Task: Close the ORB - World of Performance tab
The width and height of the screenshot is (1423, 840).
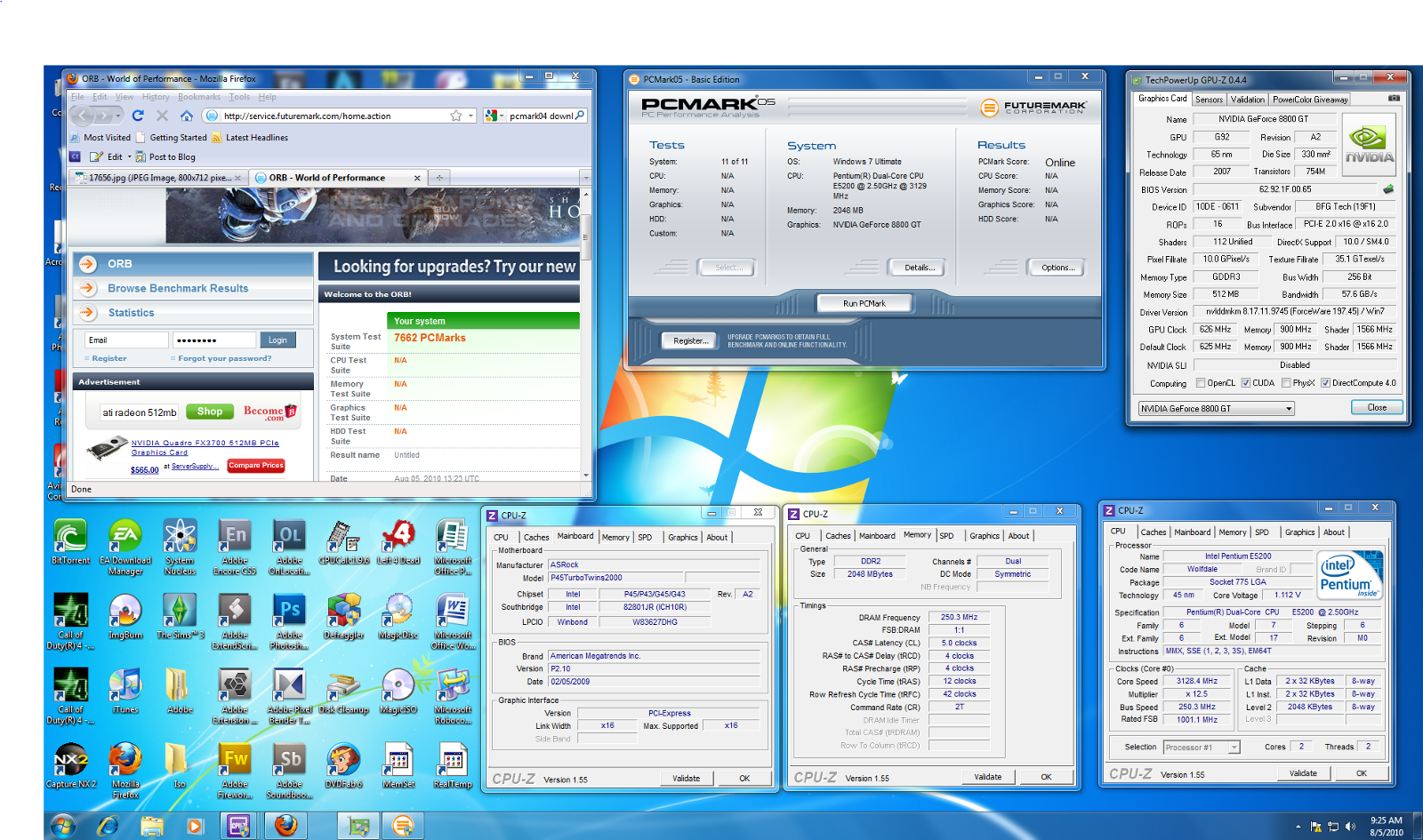Action: click(417, 178)
